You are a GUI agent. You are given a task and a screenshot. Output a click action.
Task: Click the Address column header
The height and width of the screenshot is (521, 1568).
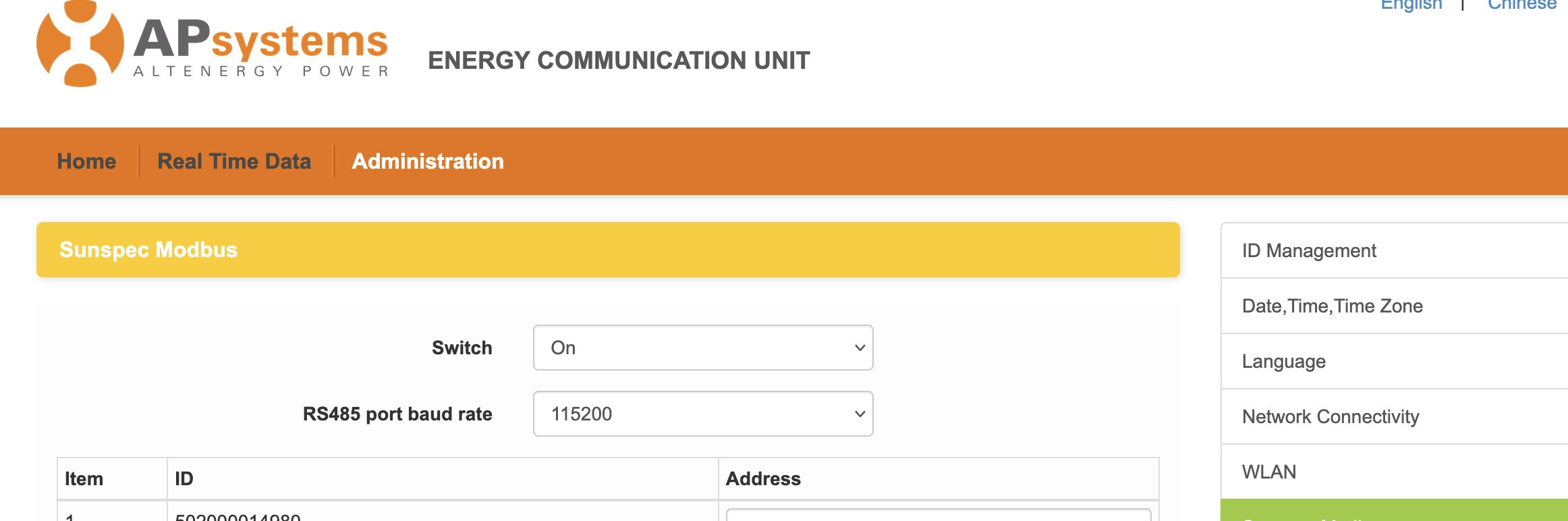[x=763, y=478]
